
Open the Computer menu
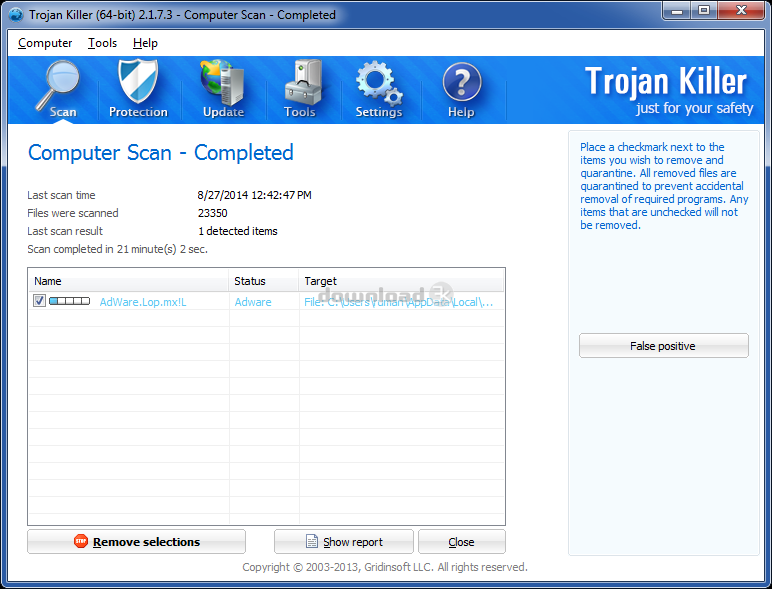click(x=45, y=43)
